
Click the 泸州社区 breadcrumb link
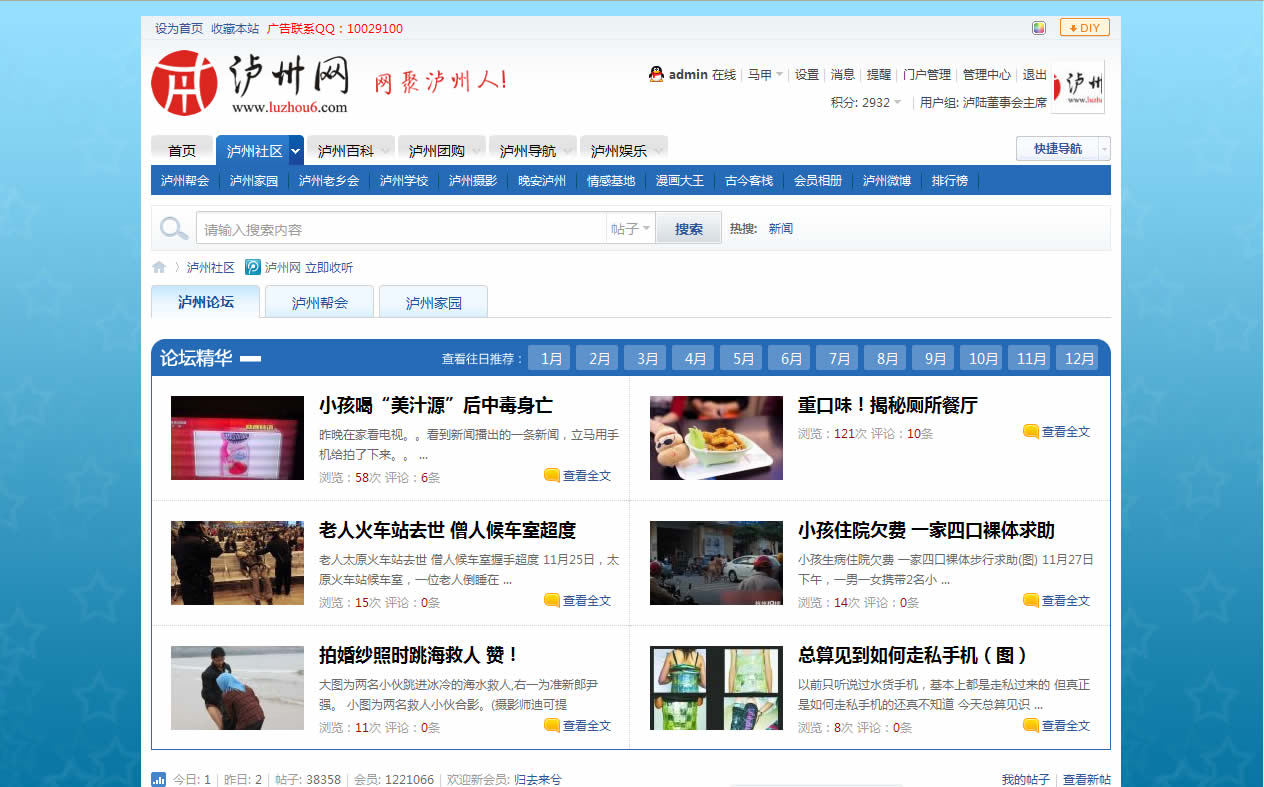[211, 268]
